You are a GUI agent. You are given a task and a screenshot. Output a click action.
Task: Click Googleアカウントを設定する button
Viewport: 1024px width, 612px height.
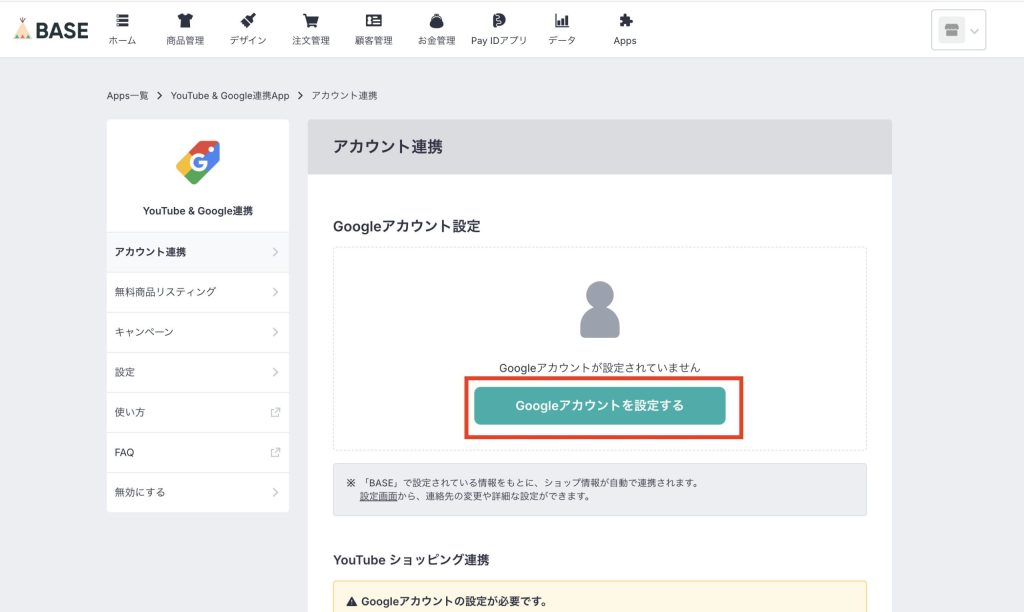(x=600, y=406)
